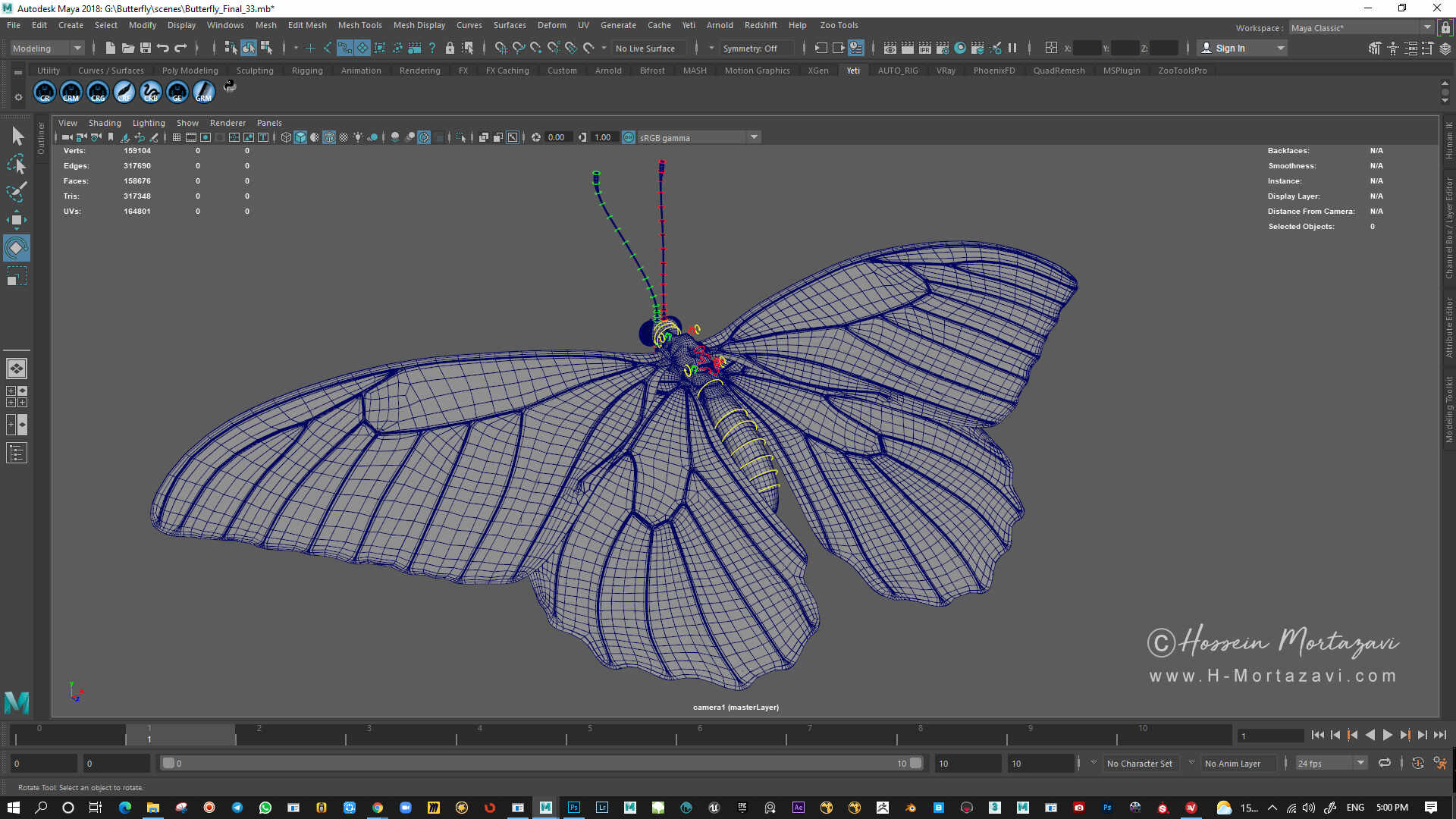Viewport: 1456px width, 819px height.
Task: Start IPR render with IPR icon
Action: tap(925, 48)
